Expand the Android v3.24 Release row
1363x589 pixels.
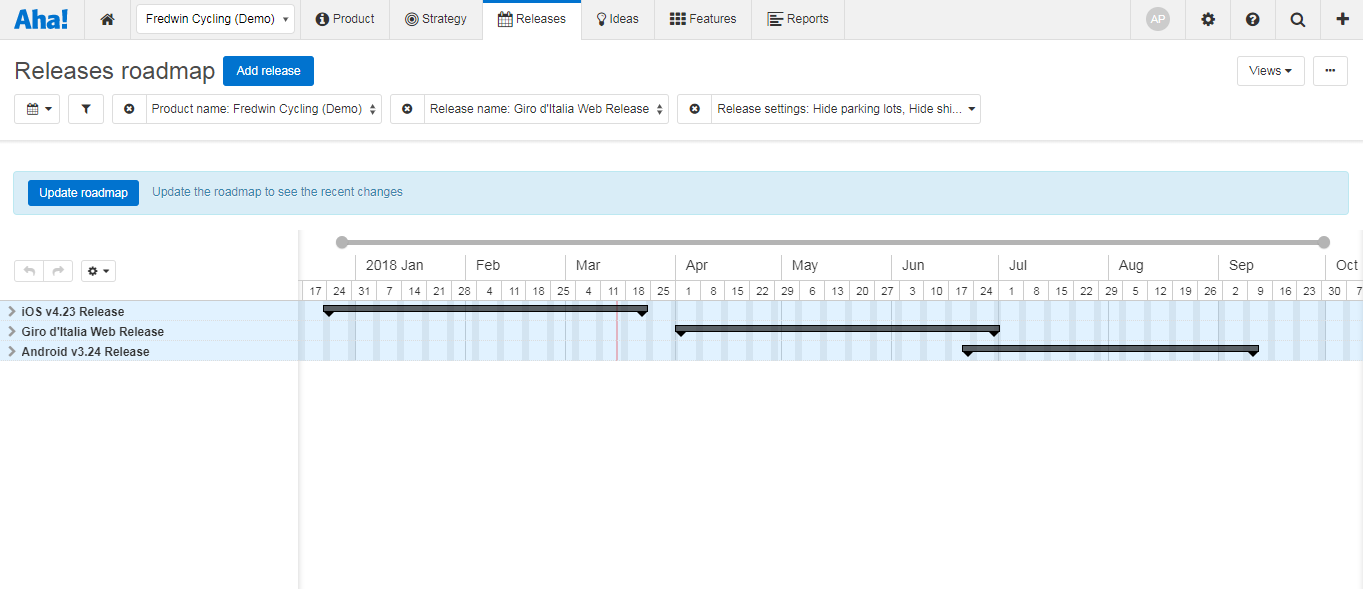point(11,351)
